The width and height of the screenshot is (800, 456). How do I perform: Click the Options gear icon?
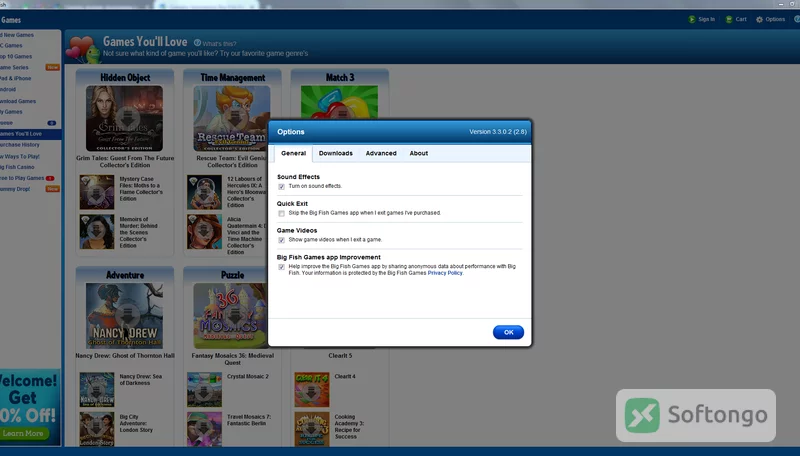(x=759, y=19)
